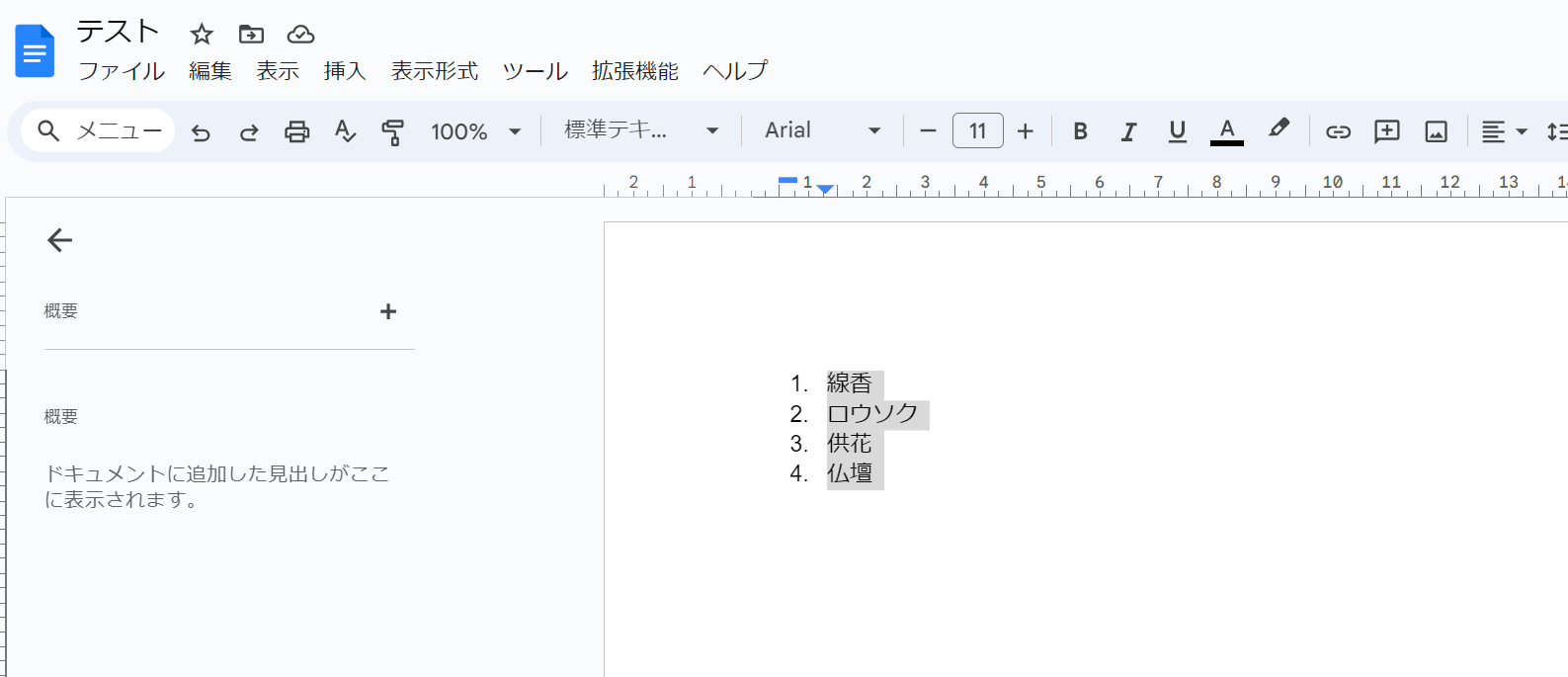Add a comment using toolbar icon

[x=1387, y=131]
